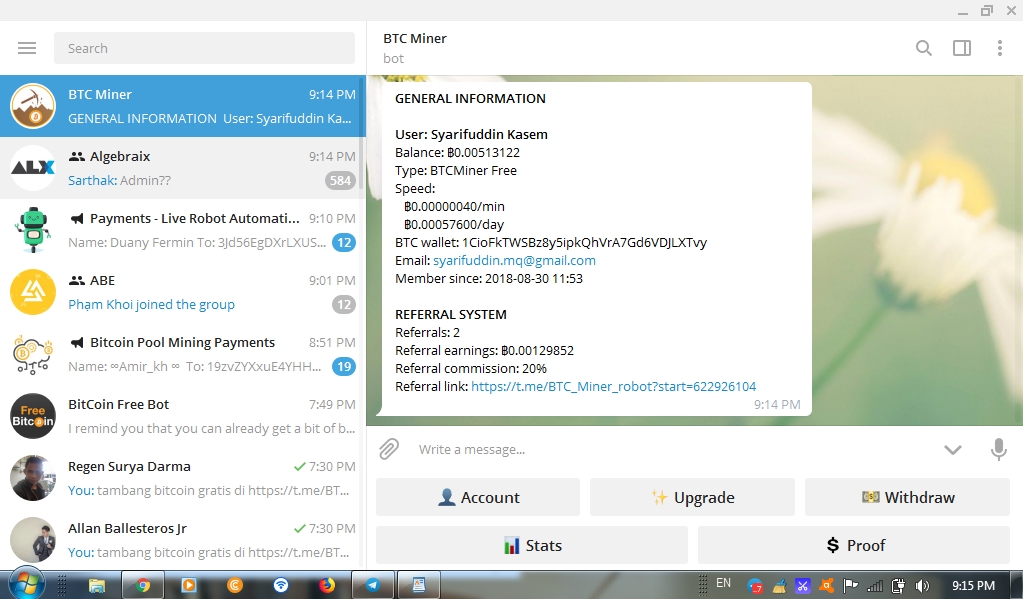Viewport: 1023px width, 599px height.
Task: Click the Search chats field
Action: click(x=204, y=48)
